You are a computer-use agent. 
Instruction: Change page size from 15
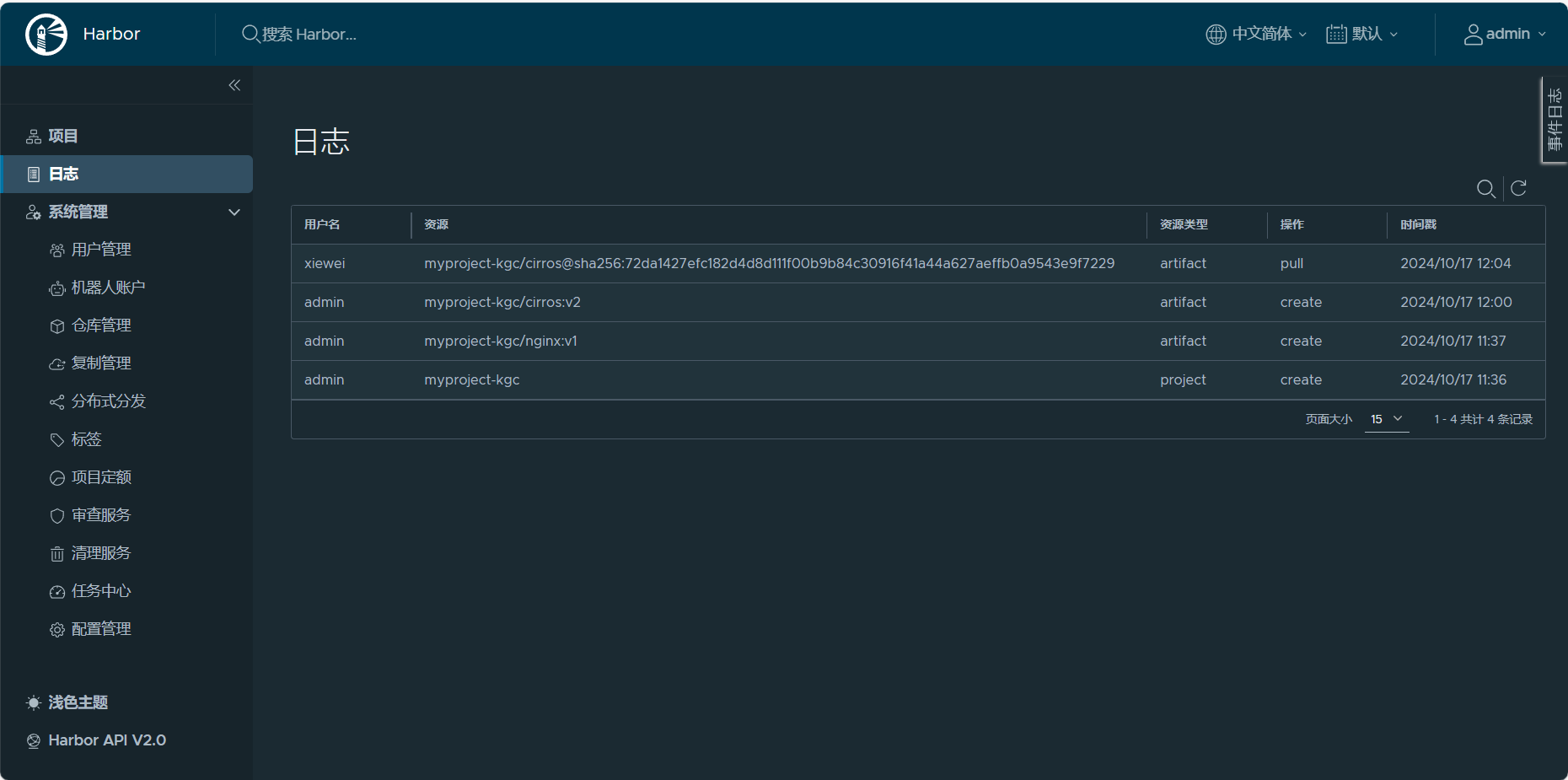(1386, 418)
